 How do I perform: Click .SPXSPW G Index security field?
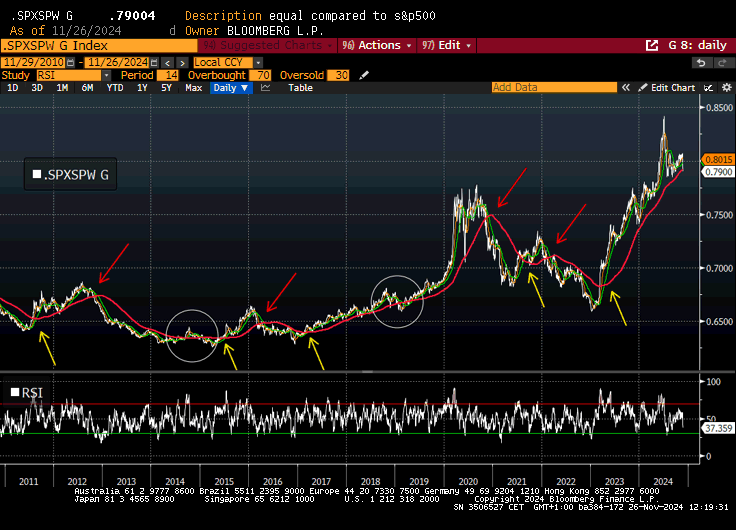pyautogui.click(x=99, y=46)
